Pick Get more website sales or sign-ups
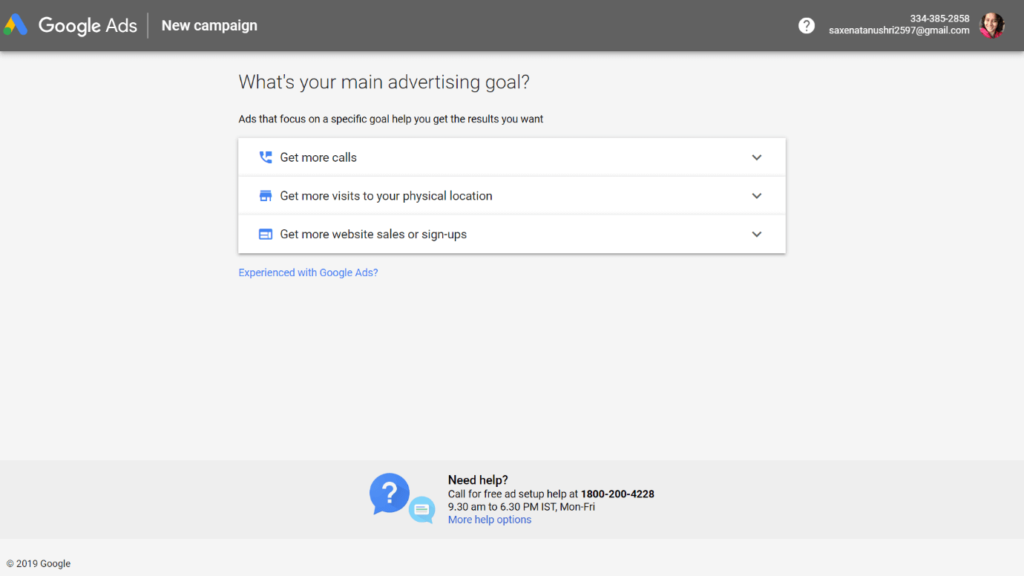This screenshot has width=1024, height=576. (373, 234)
